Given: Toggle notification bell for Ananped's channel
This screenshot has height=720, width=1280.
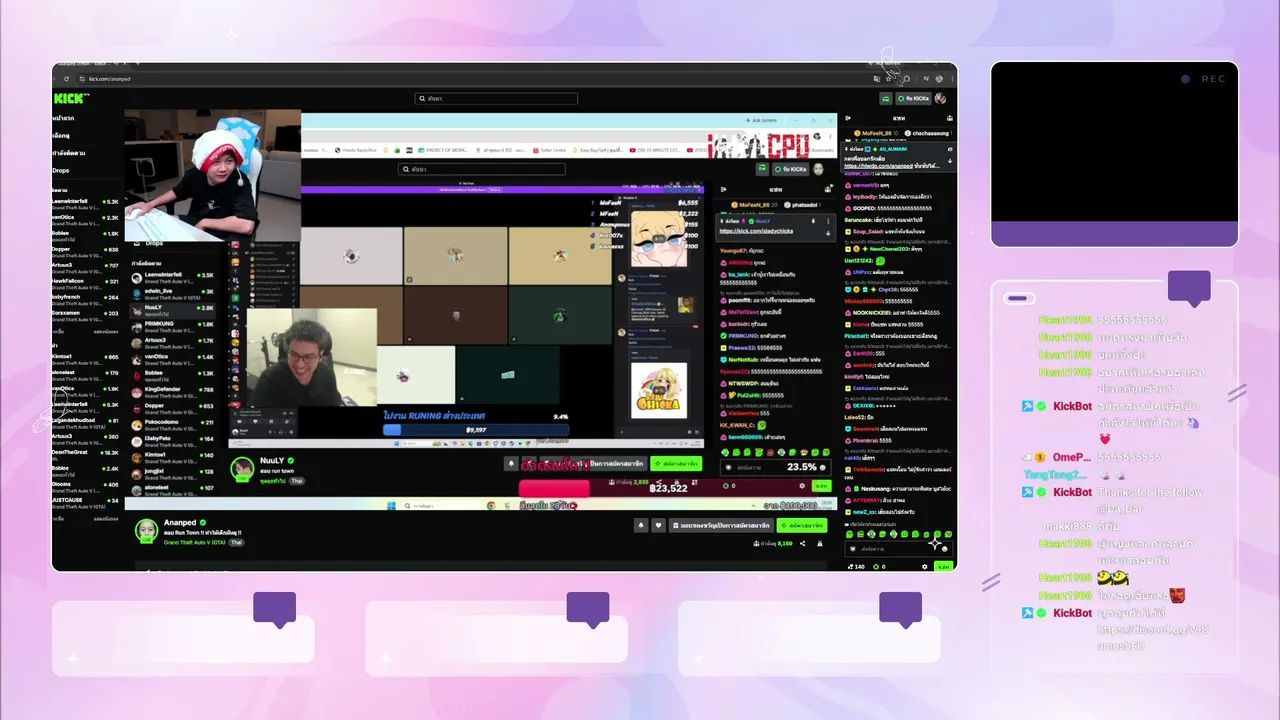Looking at the screenshot, I should 641,525.
